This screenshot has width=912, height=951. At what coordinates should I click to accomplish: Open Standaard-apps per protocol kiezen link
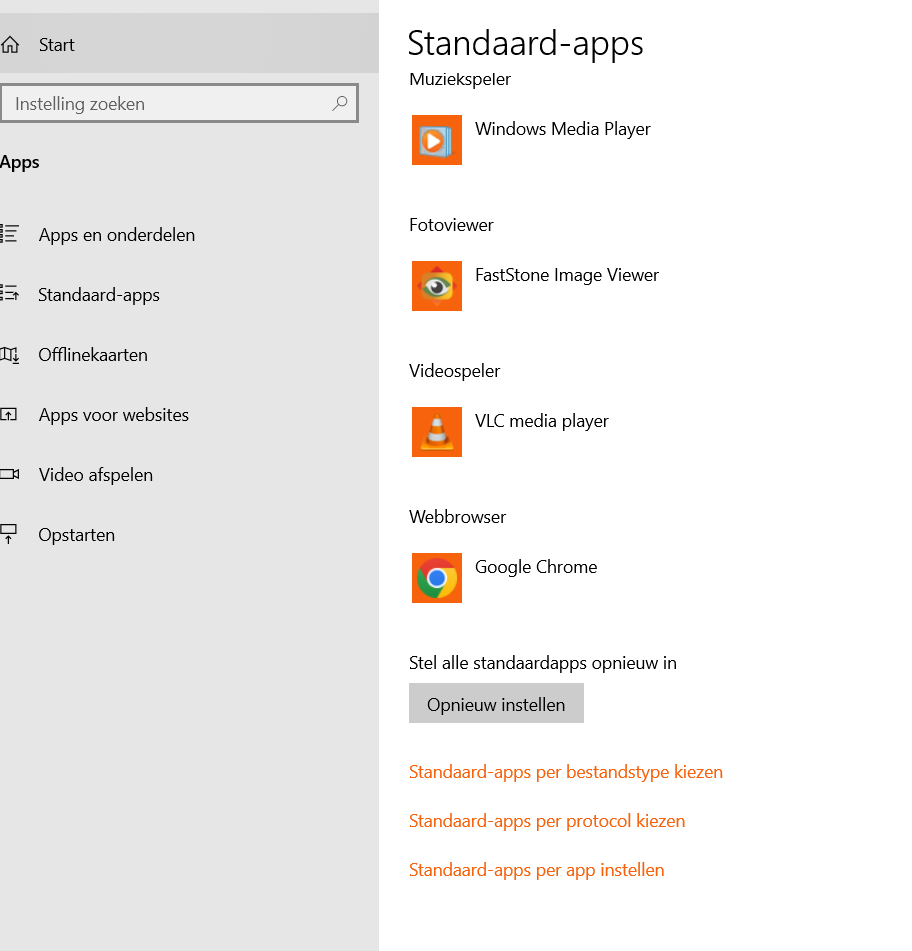tap(547, 821)
